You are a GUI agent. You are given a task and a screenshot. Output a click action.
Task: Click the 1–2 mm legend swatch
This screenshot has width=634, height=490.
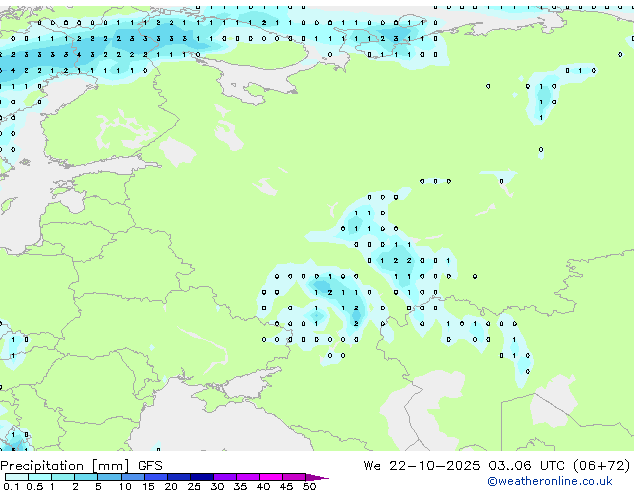[63, 477]
